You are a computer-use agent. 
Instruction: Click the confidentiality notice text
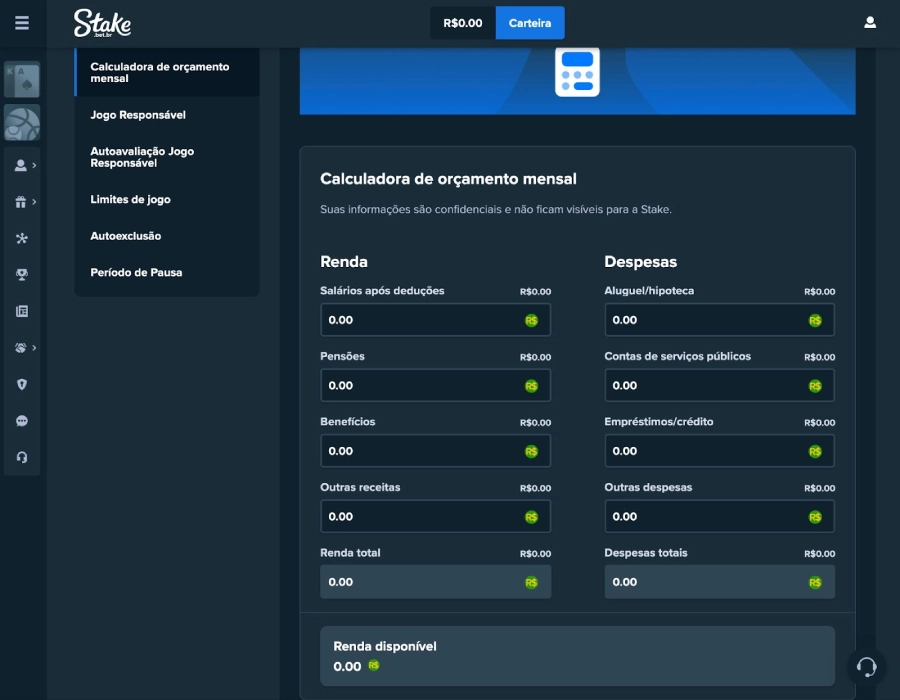tap(496, 209)
